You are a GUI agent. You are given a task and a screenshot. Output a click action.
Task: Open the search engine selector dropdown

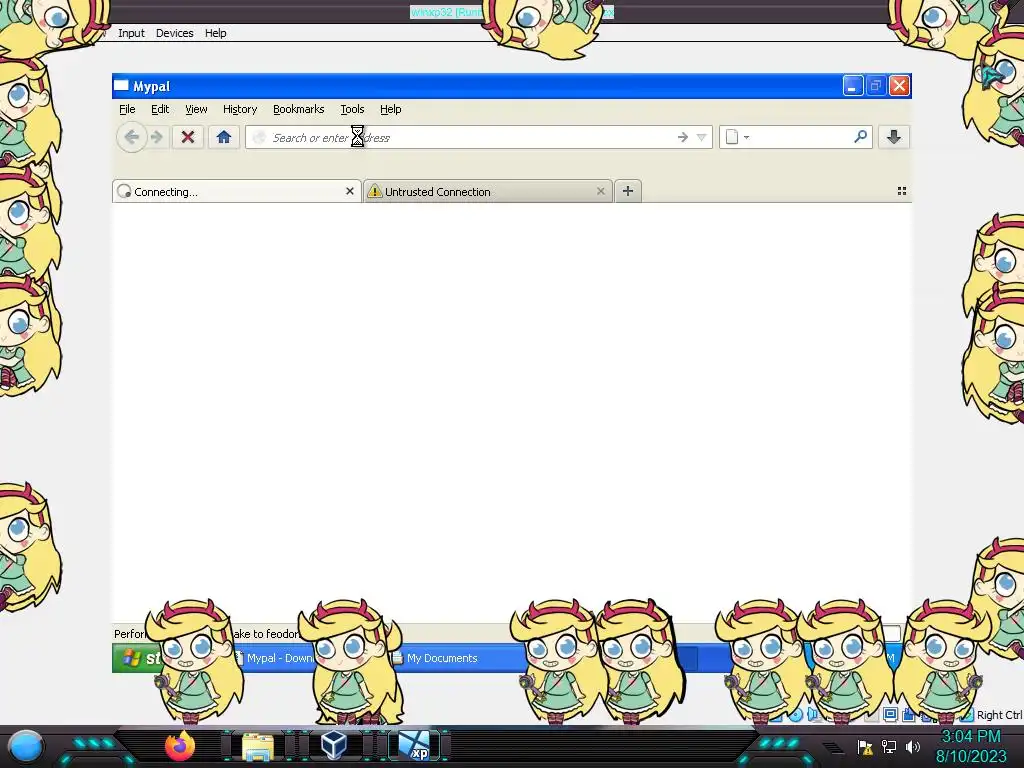click(737, 137)
